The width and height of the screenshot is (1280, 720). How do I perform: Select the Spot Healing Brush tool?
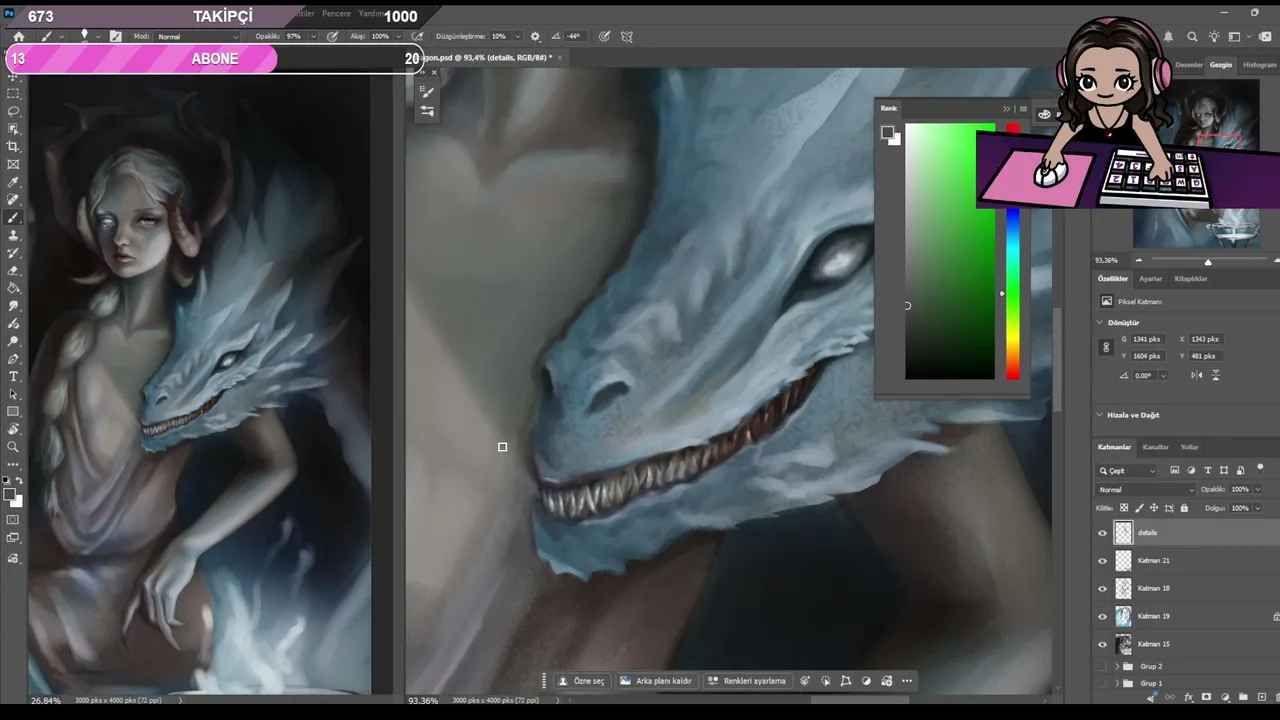pyautogui.click(x=13, y=200)
